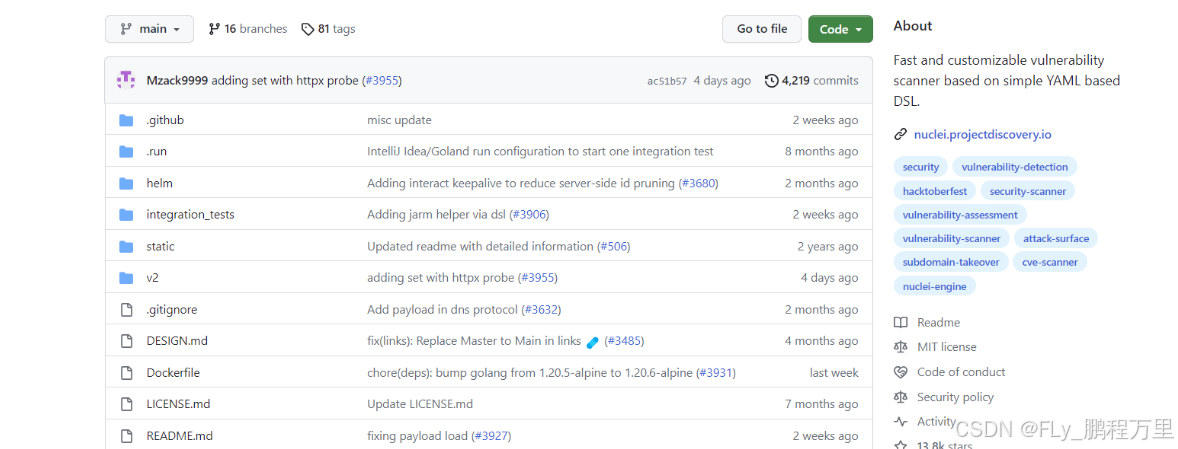Click the .github folder icon
1178x449 pixels.
pos(126,120)
